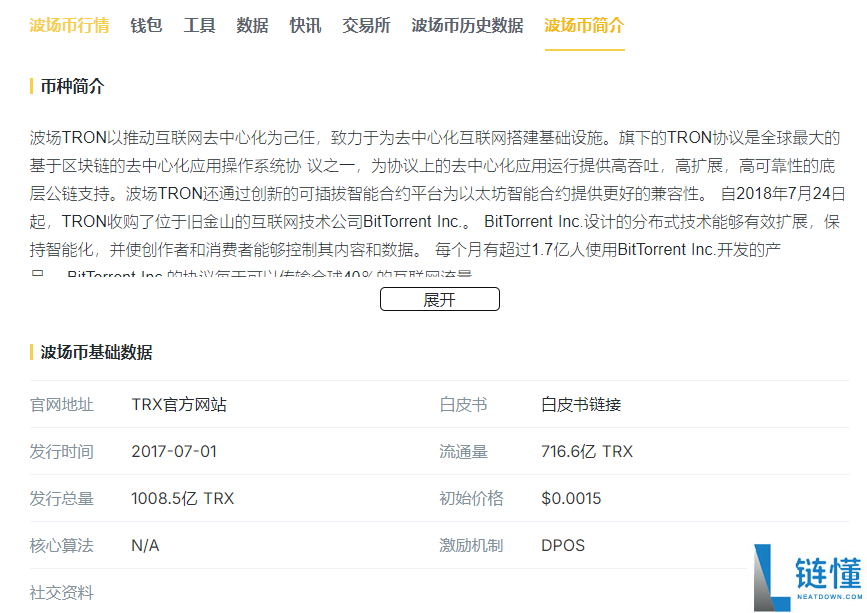Viewport: 867px width, 613px height.
Task: Open the 交易所 tab
Action: pyautogui.click(x=366, y=25)
